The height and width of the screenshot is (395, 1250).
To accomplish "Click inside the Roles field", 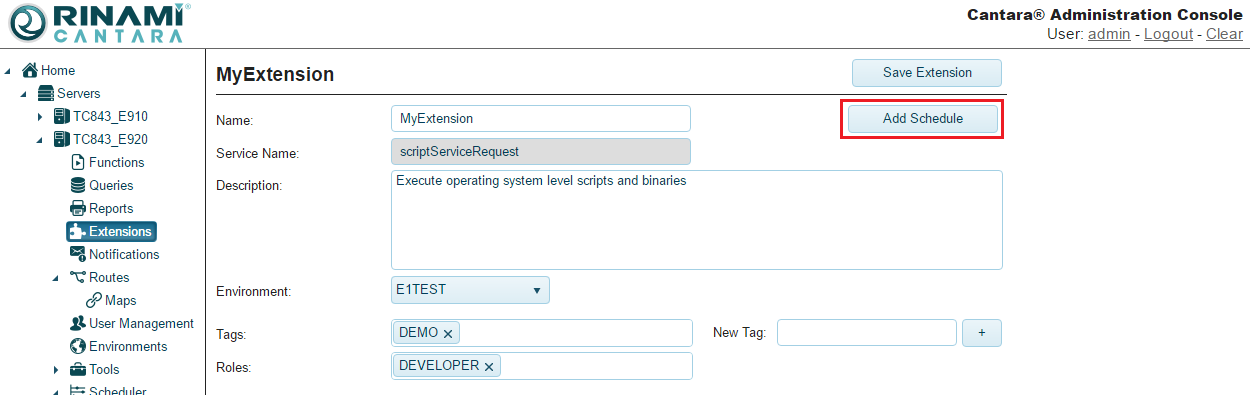I will click(x=542, y=366).
